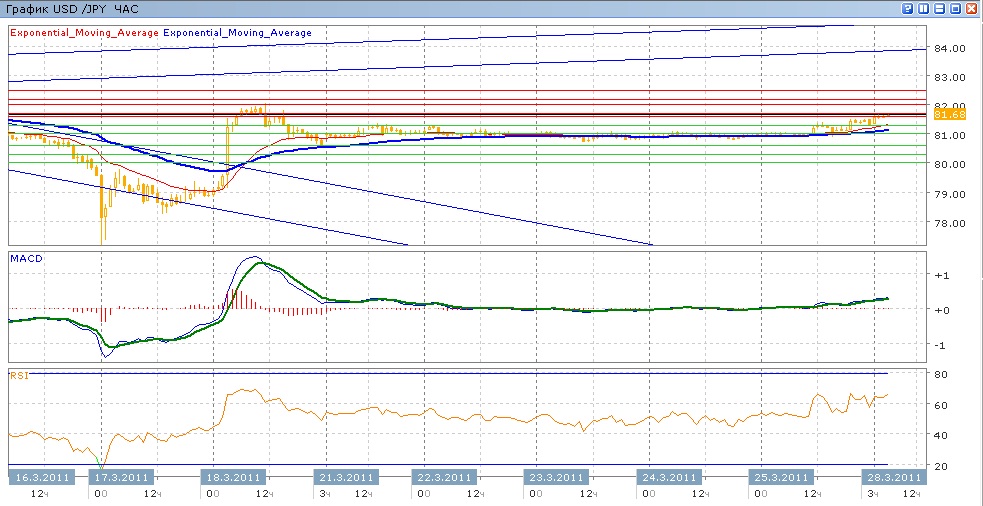Select the 18.3.2011 date marker
The height and width of the screenshot is (506, 983).
pos(233,477)
